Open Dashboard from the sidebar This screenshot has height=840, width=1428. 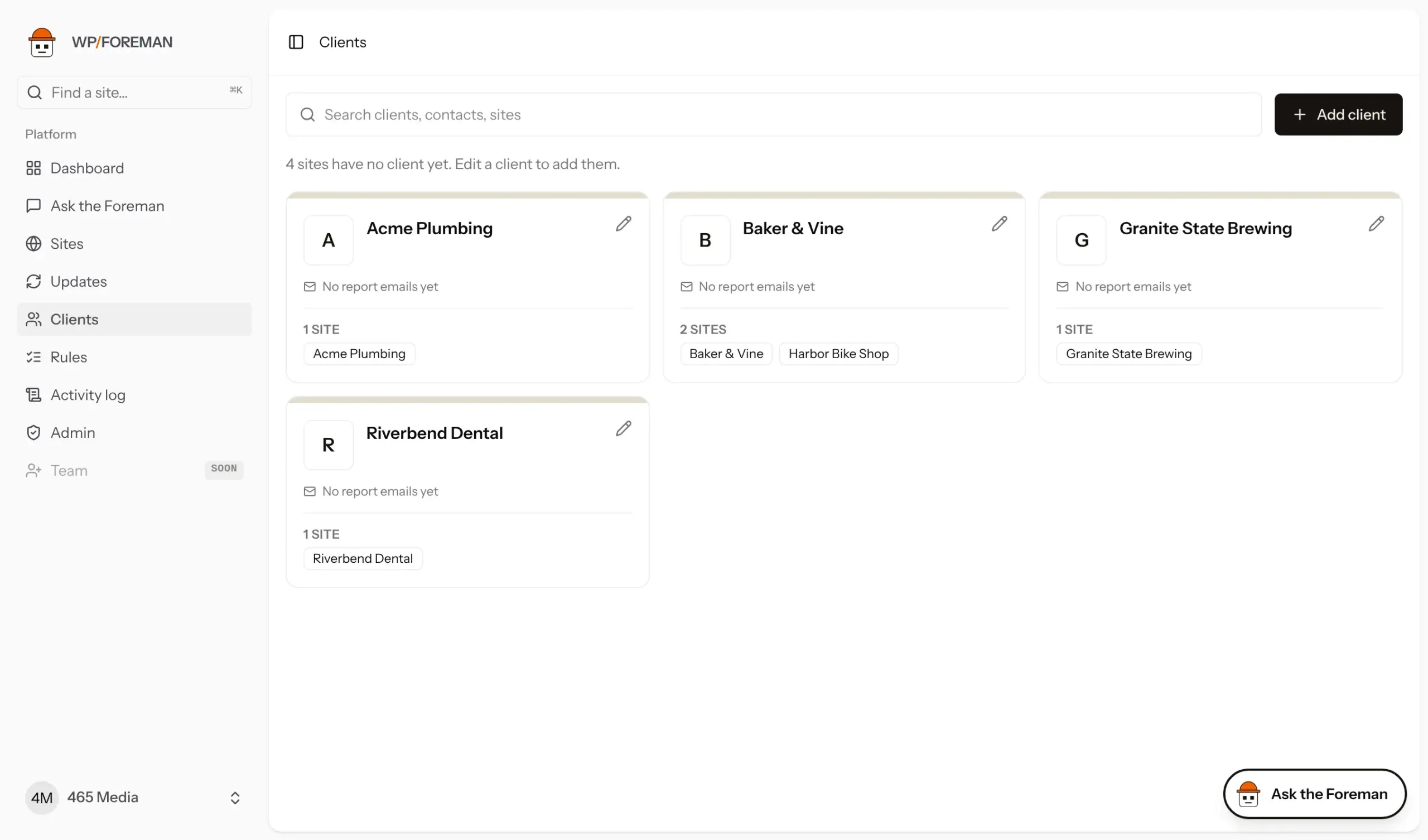click(134, 168)
